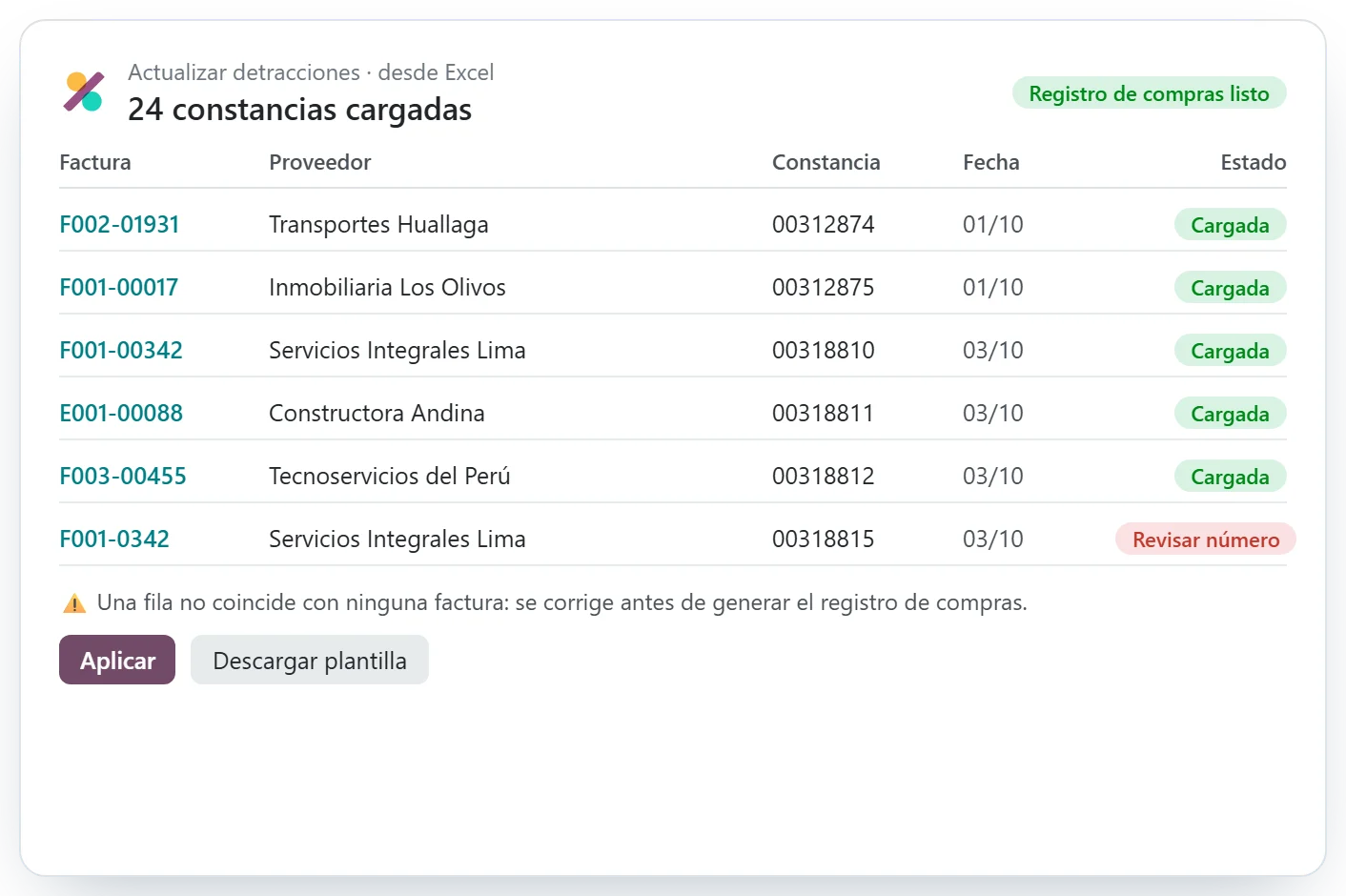1346x896 pixels.
Task: Click Cargada badge in Inmobiliaria Los Olivos row
Action: pyautogui.click(x=1230, y=288)
